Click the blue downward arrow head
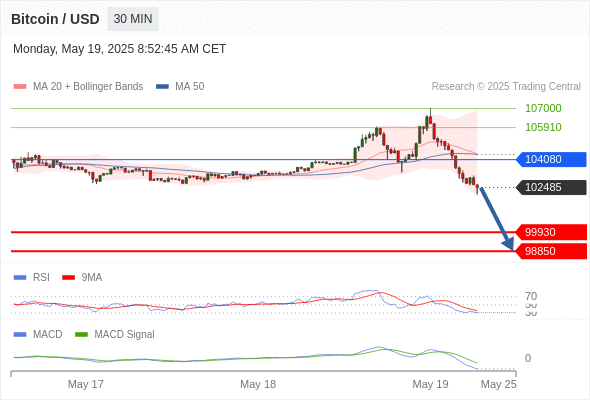 509,244
